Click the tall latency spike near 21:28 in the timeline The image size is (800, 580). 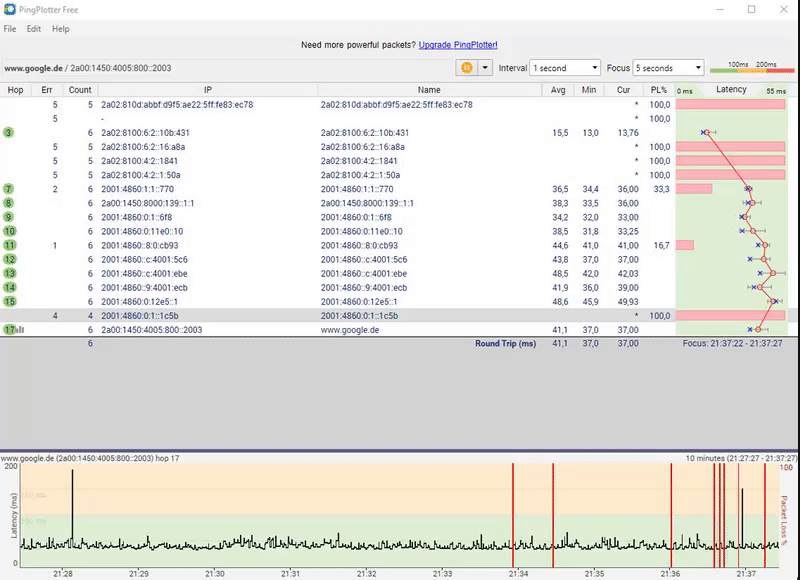[x=72, y=500]
